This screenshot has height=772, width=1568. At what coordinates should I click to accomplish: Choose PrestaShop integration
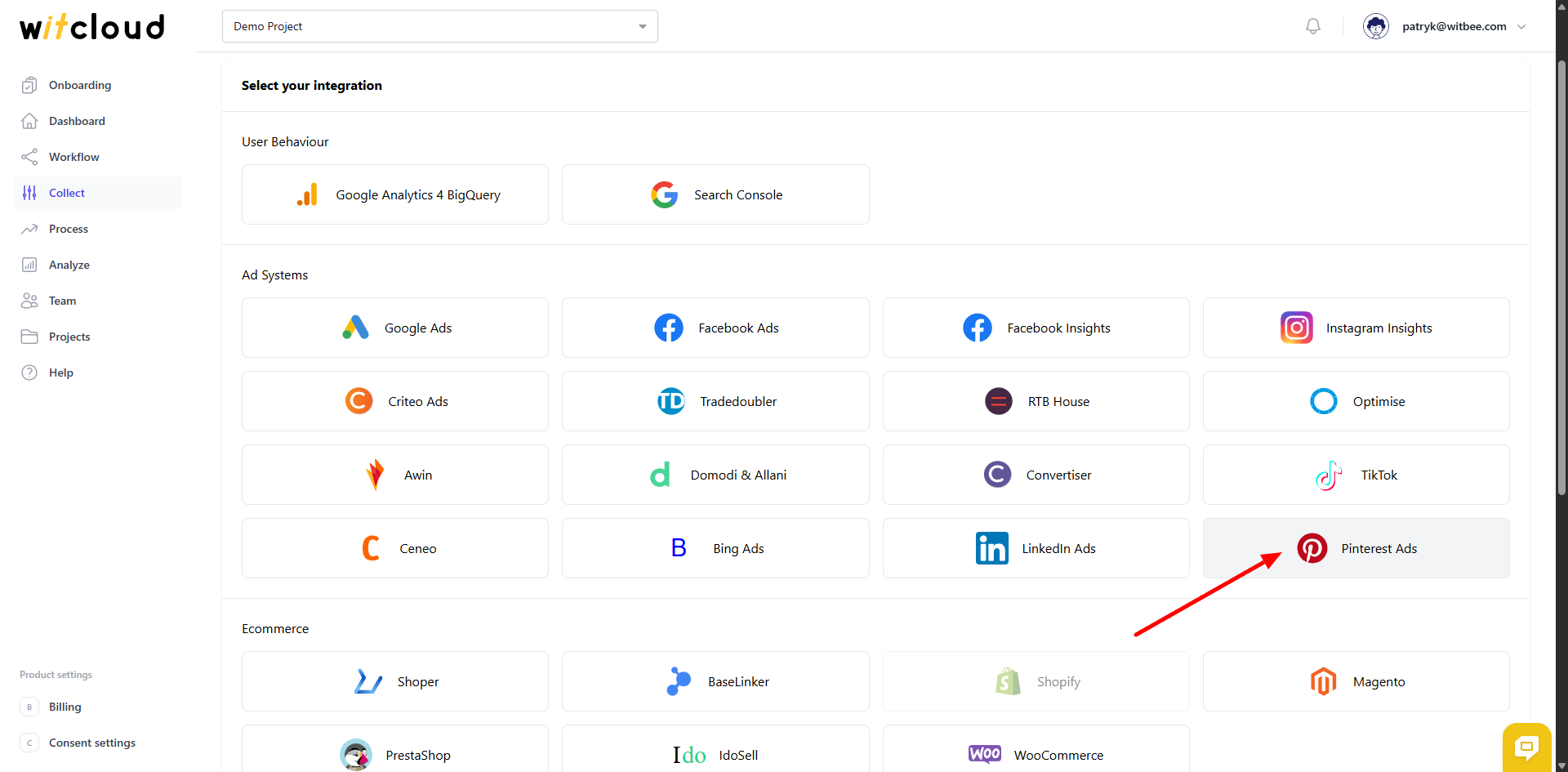(x=395, y=748)
